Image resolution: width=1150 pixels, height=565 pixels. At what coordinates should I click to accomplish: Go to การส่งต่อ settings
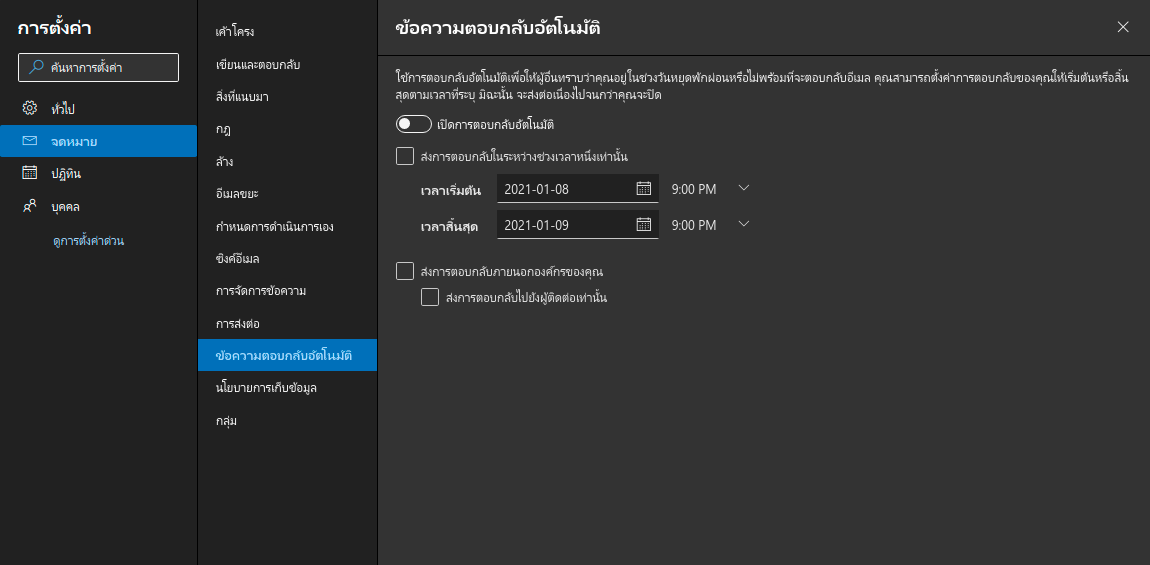pos(238,324)
